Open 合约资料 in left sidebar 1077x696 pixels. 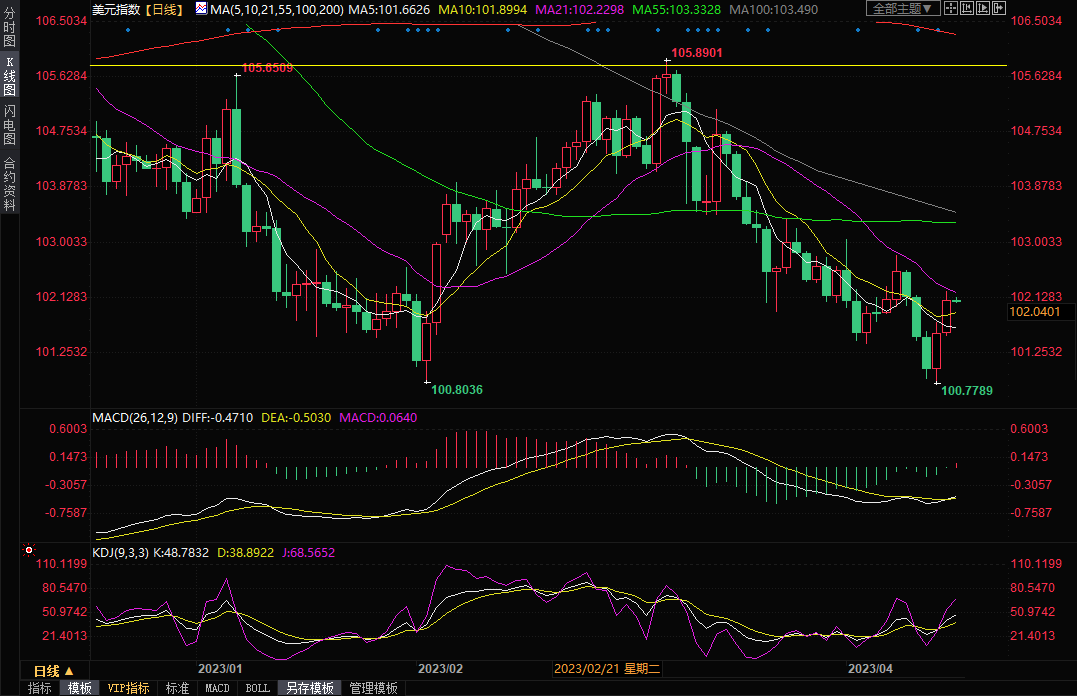click(9, 182)
